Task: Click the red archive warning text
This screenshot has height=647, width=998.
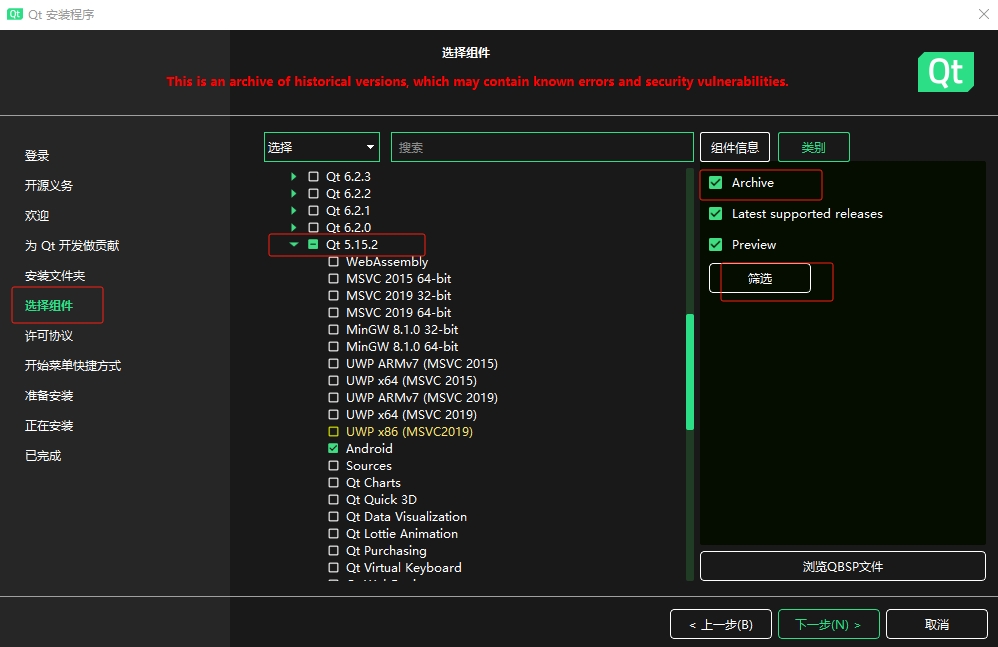Action: (477, 81)
